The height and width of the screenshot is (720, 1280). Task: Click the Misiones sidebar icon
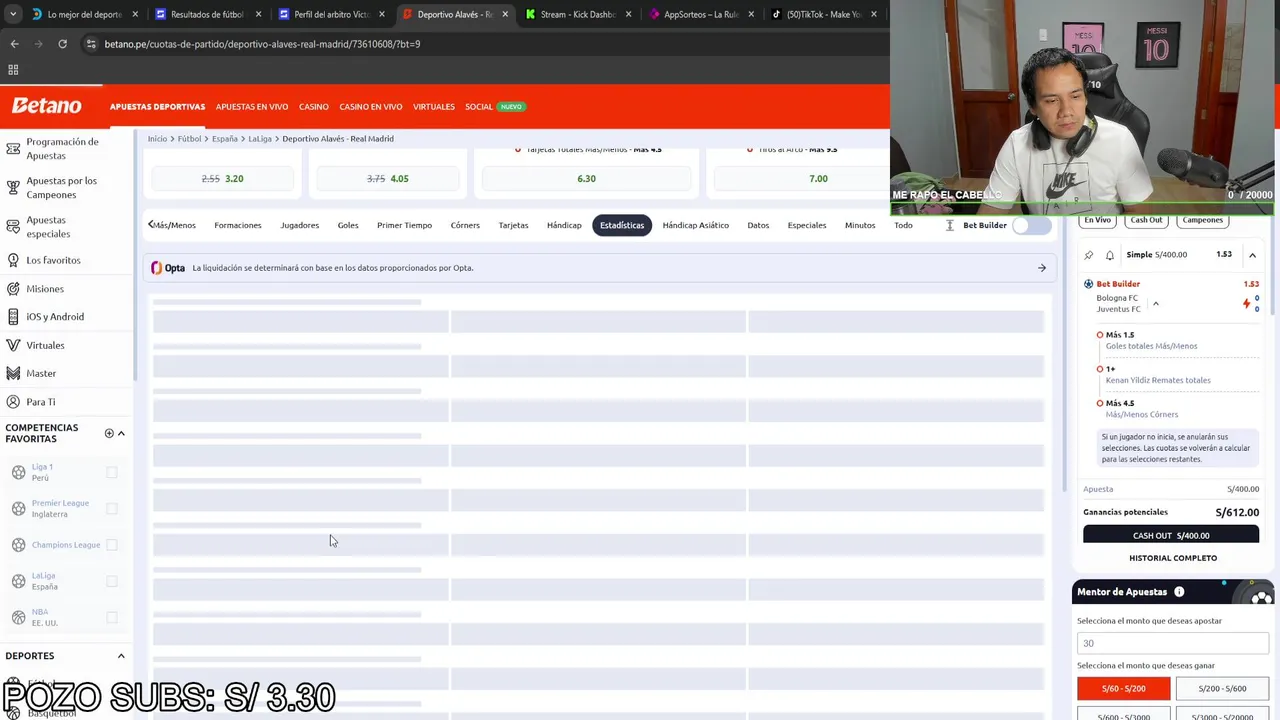coord(13,289)
